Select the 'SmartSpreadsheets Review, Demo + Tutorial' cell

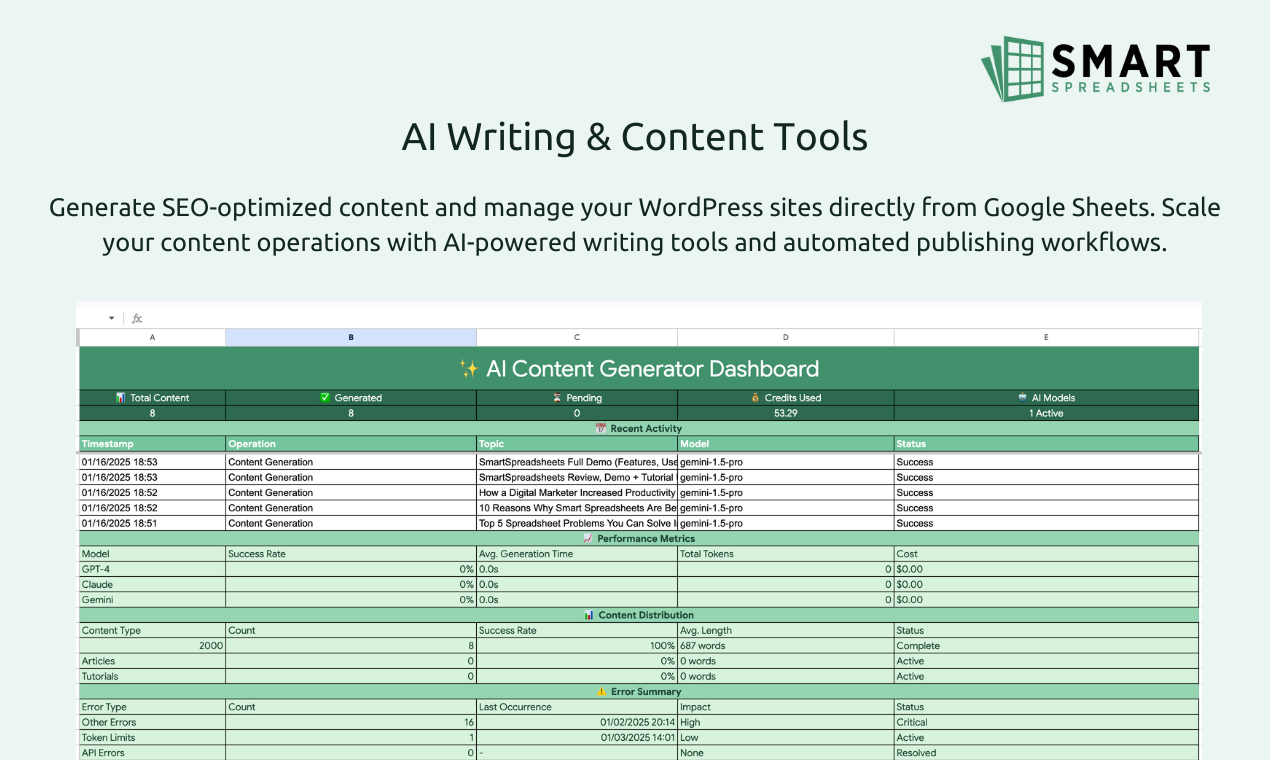[x=577, y=477]
